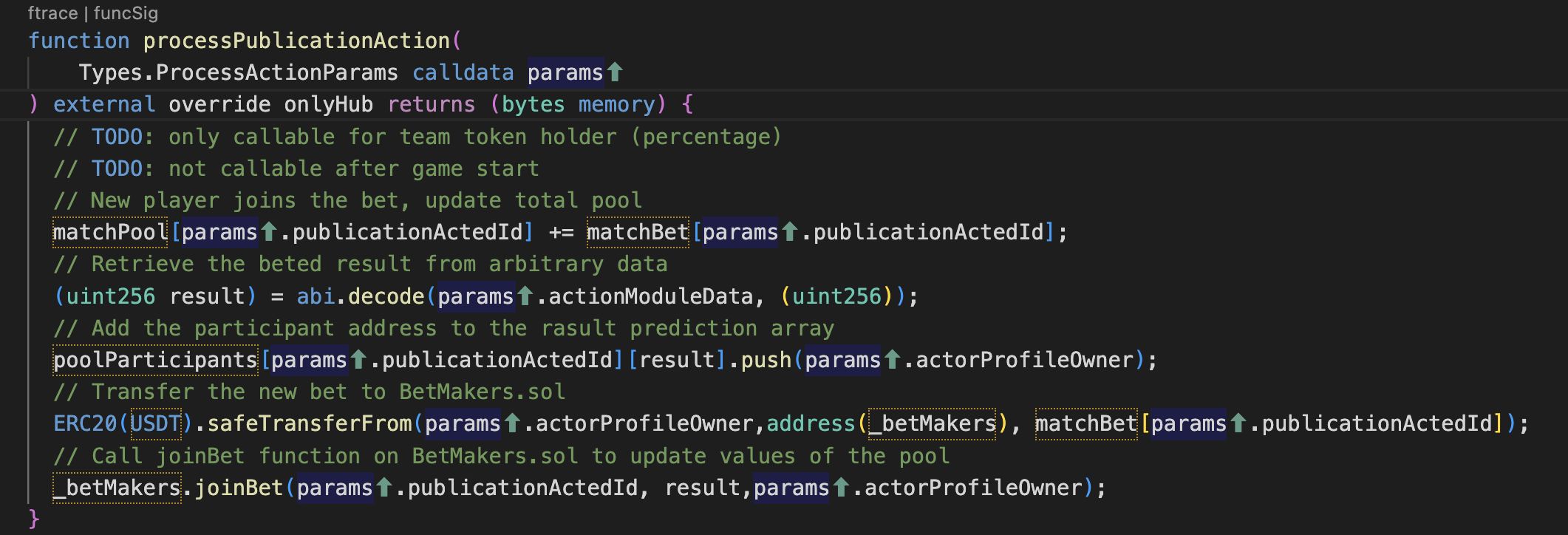Screen dimensions: 1568x535
Task: Select function name processPublicationAction
Action: [296, 41]
